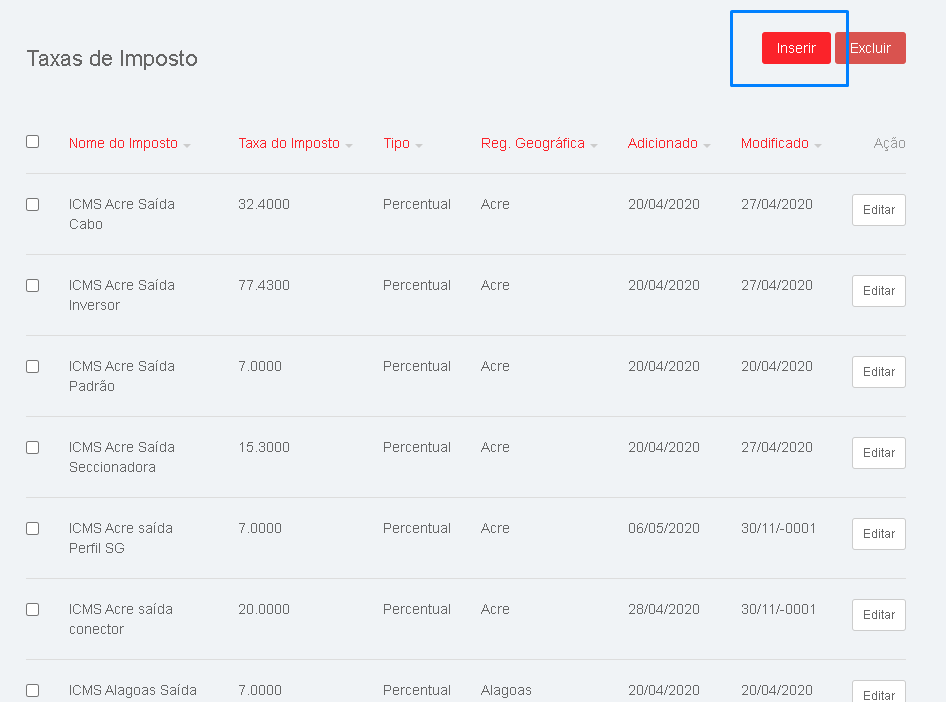Image resolution: width=946 pixels, height=702 pixels.
Task: Check the ICMS Acre saída Perfil SG checkbox
Action: pos(33,528)
